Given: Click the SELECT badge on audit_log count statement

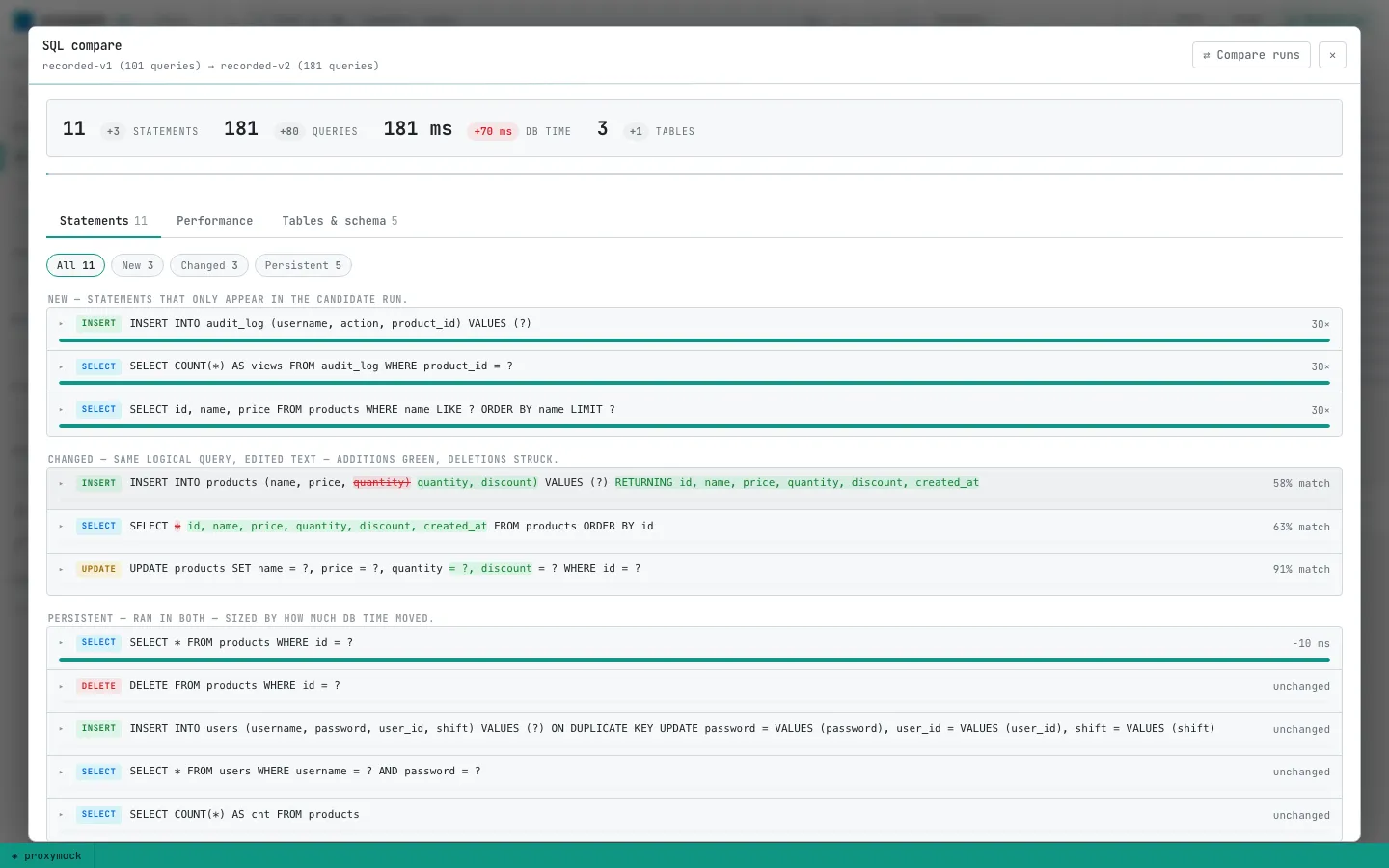Looking at the screenshot, I should [x=98, y=366].
